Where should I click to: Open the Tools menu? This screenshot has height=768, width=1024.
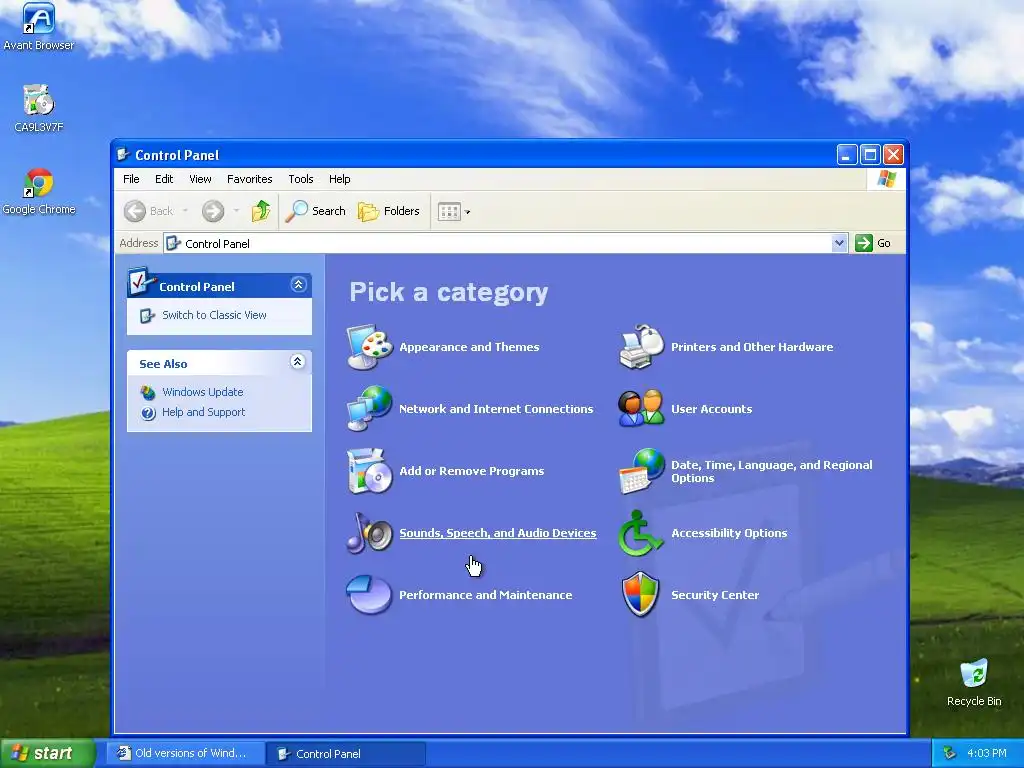pos(300,179)
